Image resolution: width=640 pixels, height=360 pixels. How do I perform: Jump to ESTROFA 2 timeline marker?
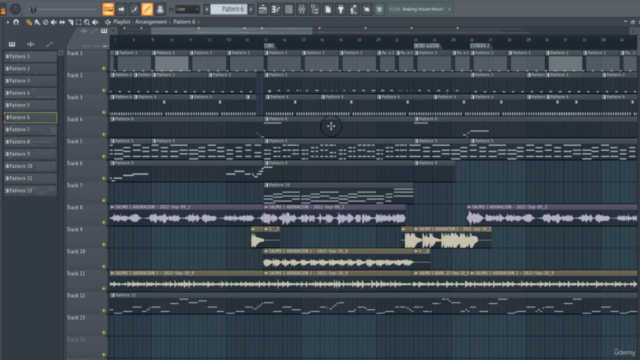[x=480, y=46]
